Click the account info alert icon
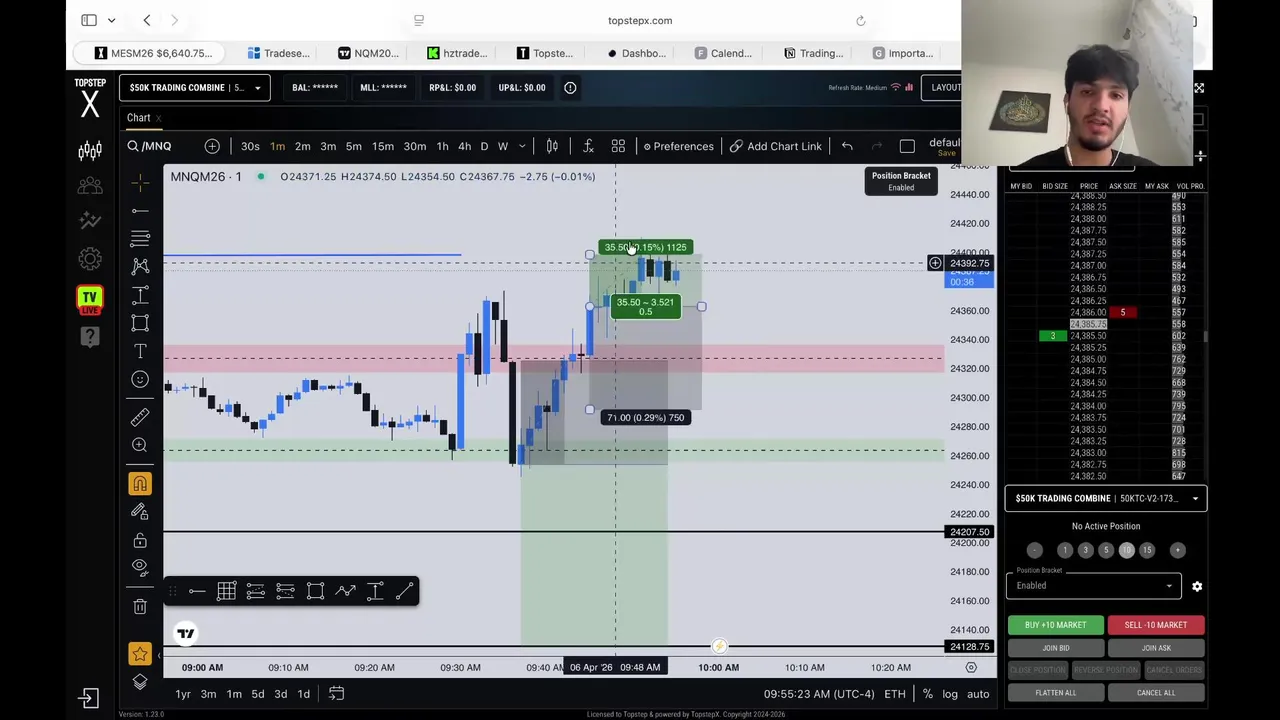 [x=570, y=87]
